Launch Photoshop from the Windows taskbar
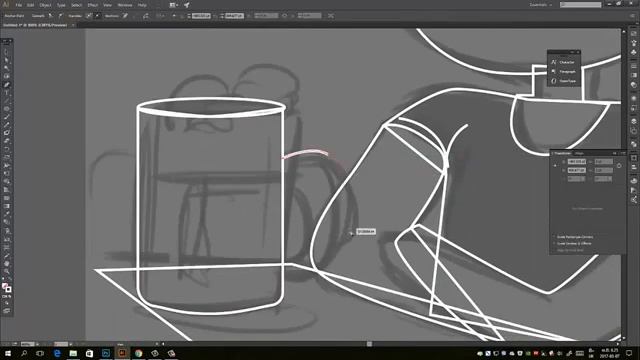 [x=106, y=353]
